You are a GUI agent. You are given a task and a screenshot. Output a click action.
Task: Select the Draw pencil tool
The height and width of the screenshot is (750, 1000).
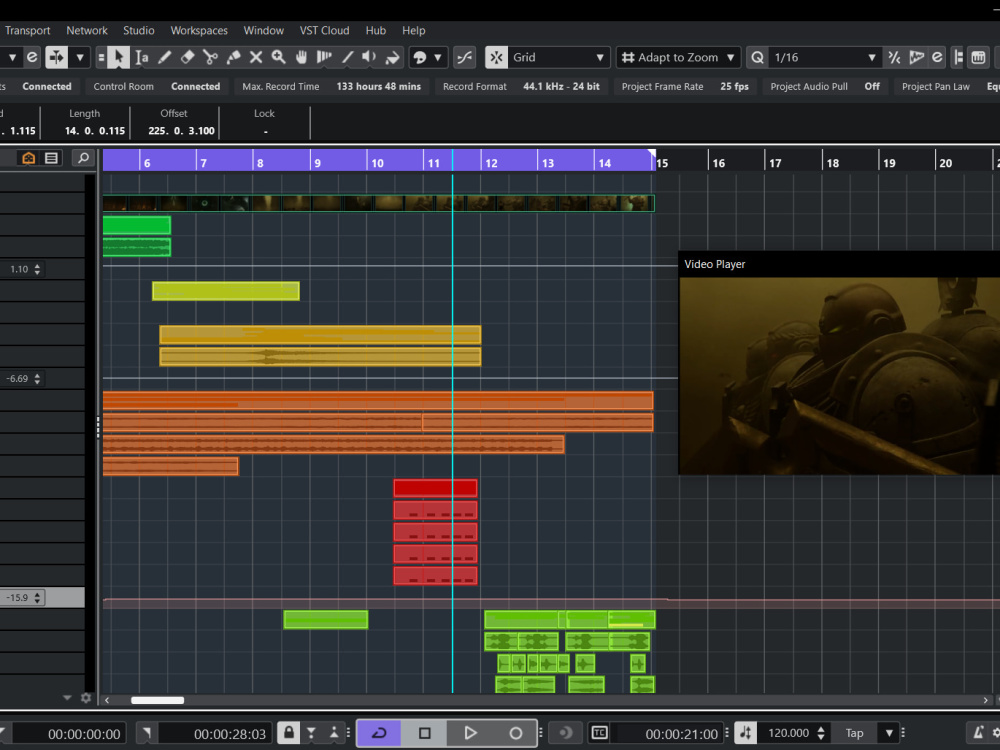[165, 57]
